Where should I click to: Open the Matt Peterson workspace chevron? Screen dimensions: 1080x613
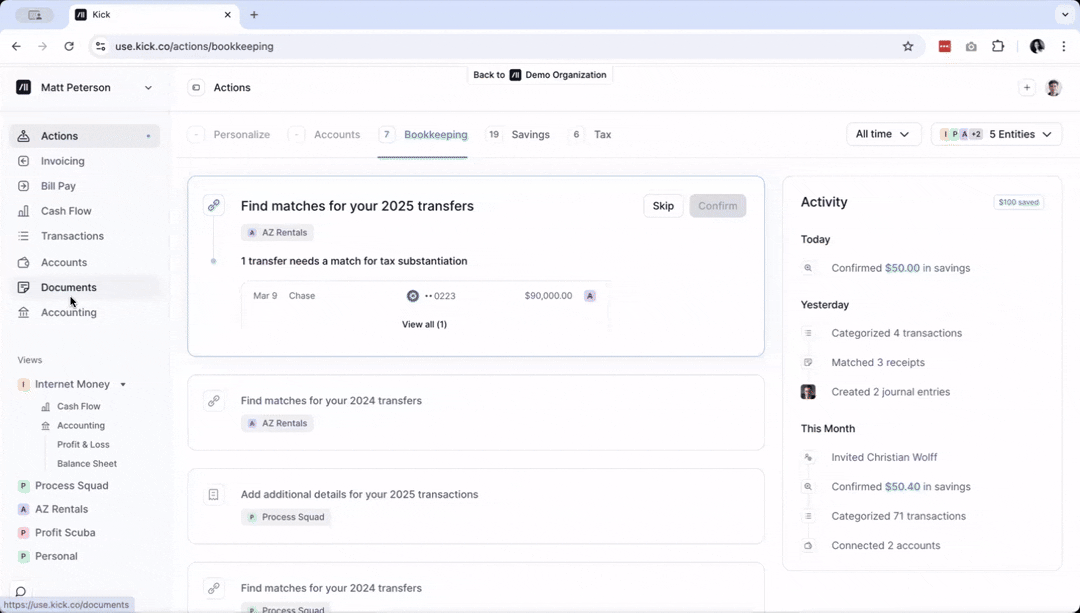click(148, 87)
